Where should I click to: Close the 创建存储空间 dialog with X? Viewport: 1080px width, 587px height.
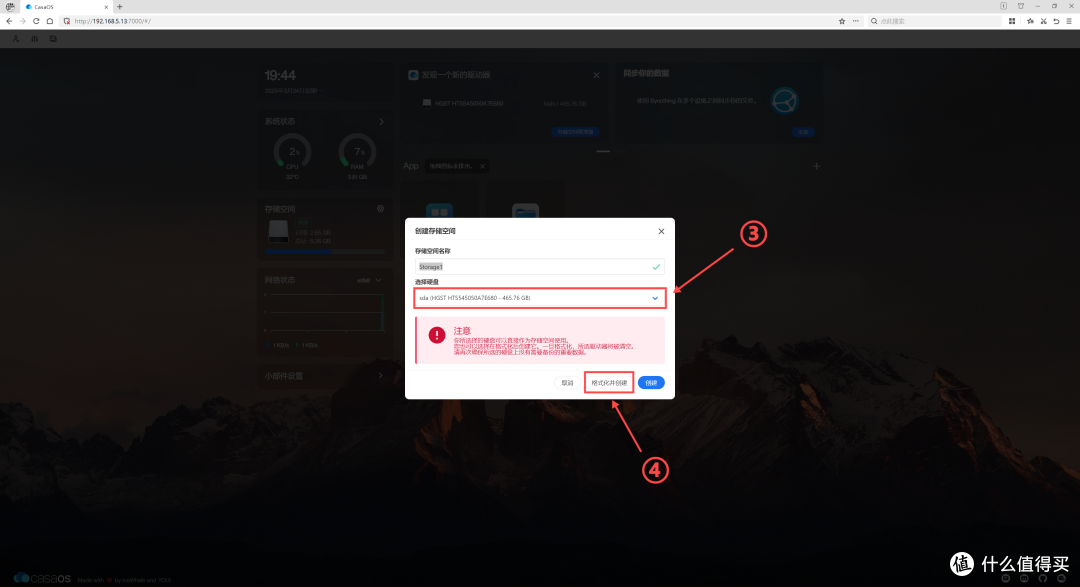point(661,231)
